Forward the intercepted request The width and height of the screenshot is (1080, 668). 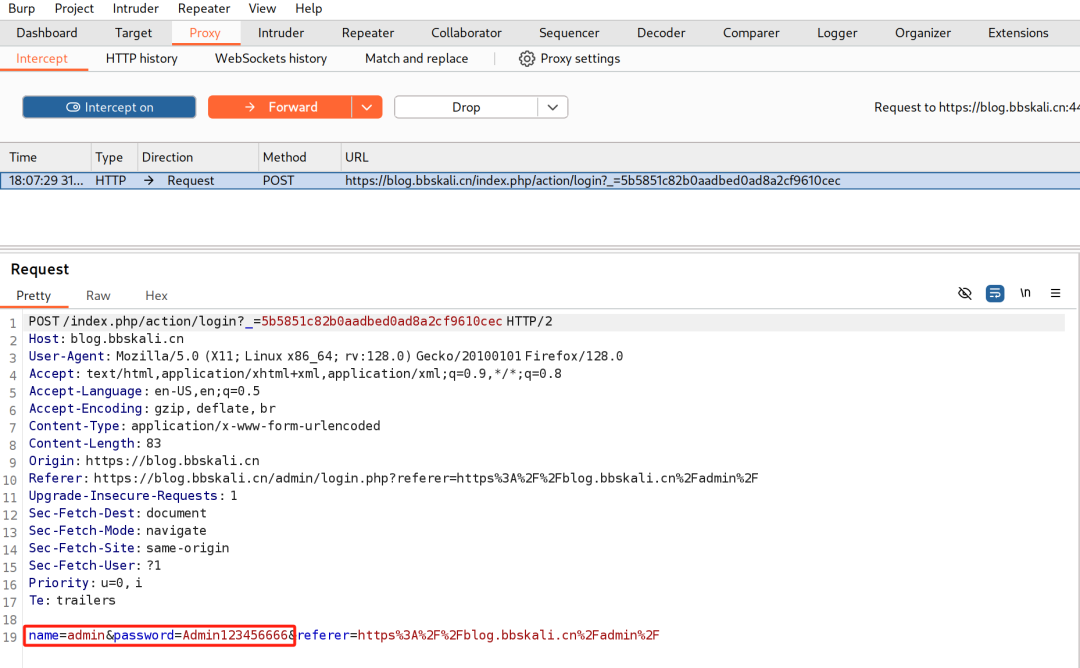pyautogui.click(x=280, y=107)
